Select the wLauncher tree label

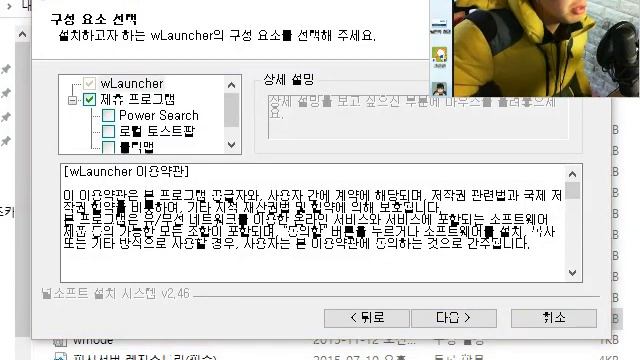(132, 84)
